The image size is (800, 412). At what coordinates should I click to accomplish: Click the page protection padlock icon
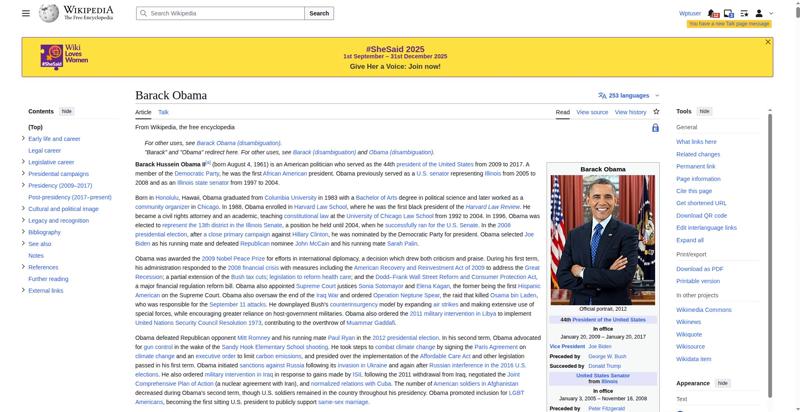pyautogui.click(x=655, y=128)
